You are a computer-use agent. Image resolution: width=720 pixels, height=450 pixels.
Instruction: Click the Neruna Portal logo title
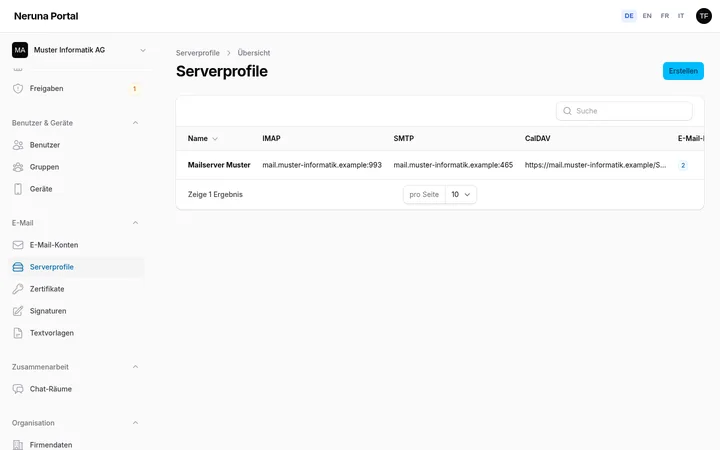pyautogui.click(x=46, y=16)
